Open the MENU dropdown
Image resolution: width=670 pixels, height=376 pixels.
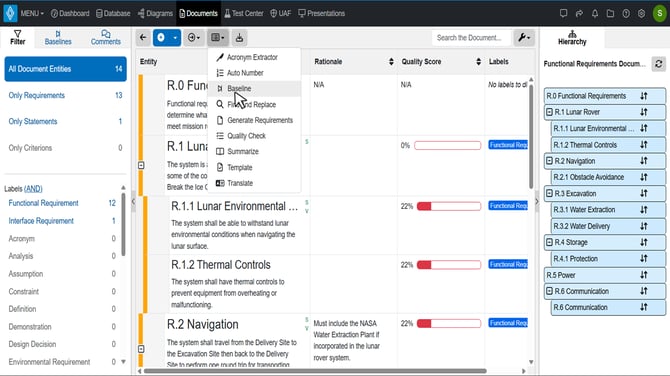click(32, 14)
